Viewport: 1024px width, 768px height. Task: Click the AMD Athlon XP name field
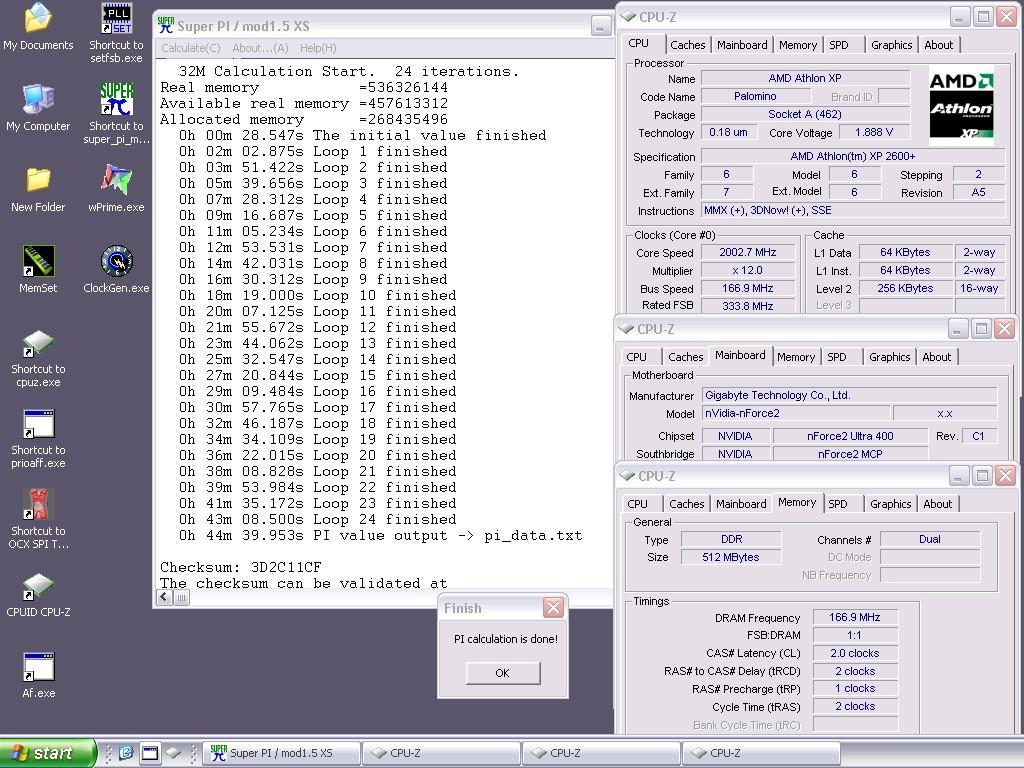(x=805, y=78)
